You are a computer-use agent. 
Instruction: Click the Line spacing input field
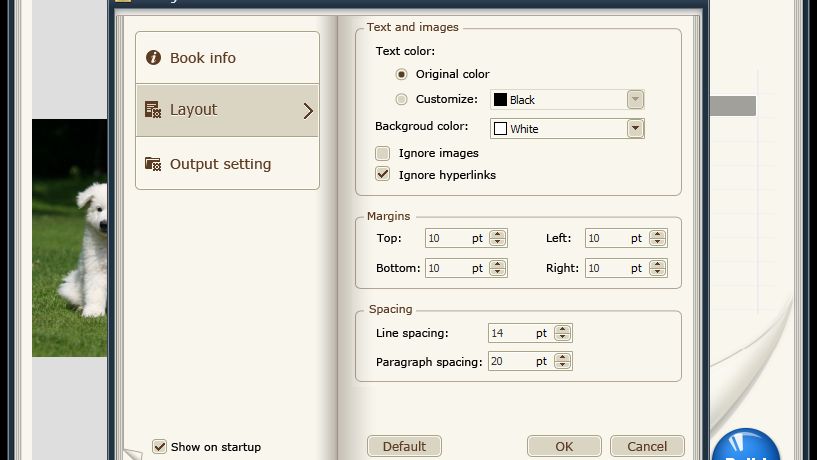tap(521, 333)
